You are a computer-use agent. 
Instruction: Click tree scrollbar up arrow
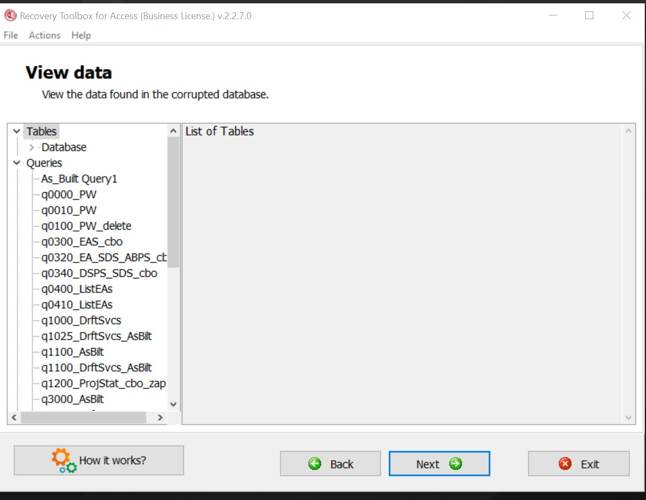pyautogui.click(x=173, y=131)
